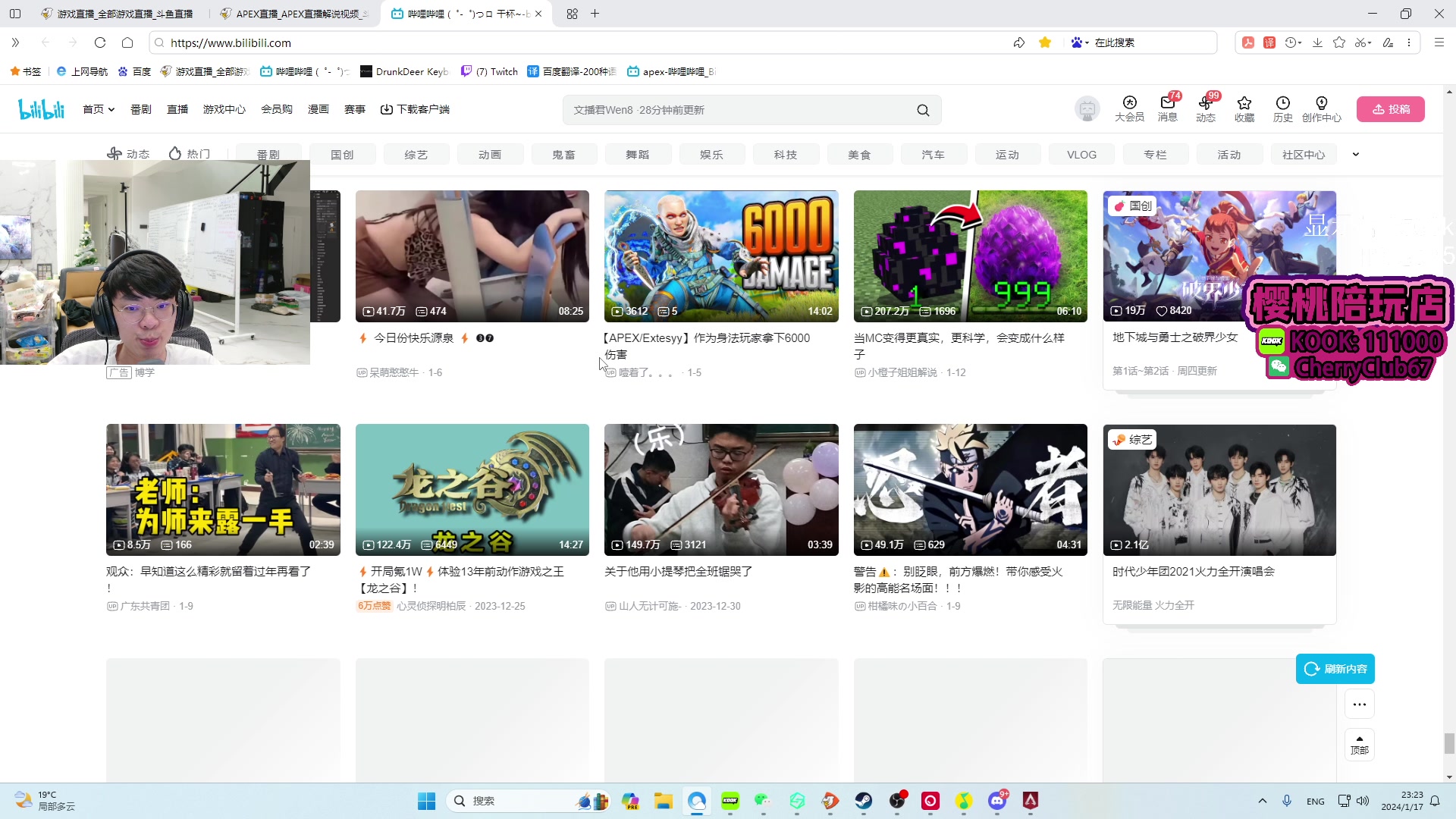This screenshot has width=1456, height=819.
Task: Click the search magnifier icon
Action: [923, 110]
